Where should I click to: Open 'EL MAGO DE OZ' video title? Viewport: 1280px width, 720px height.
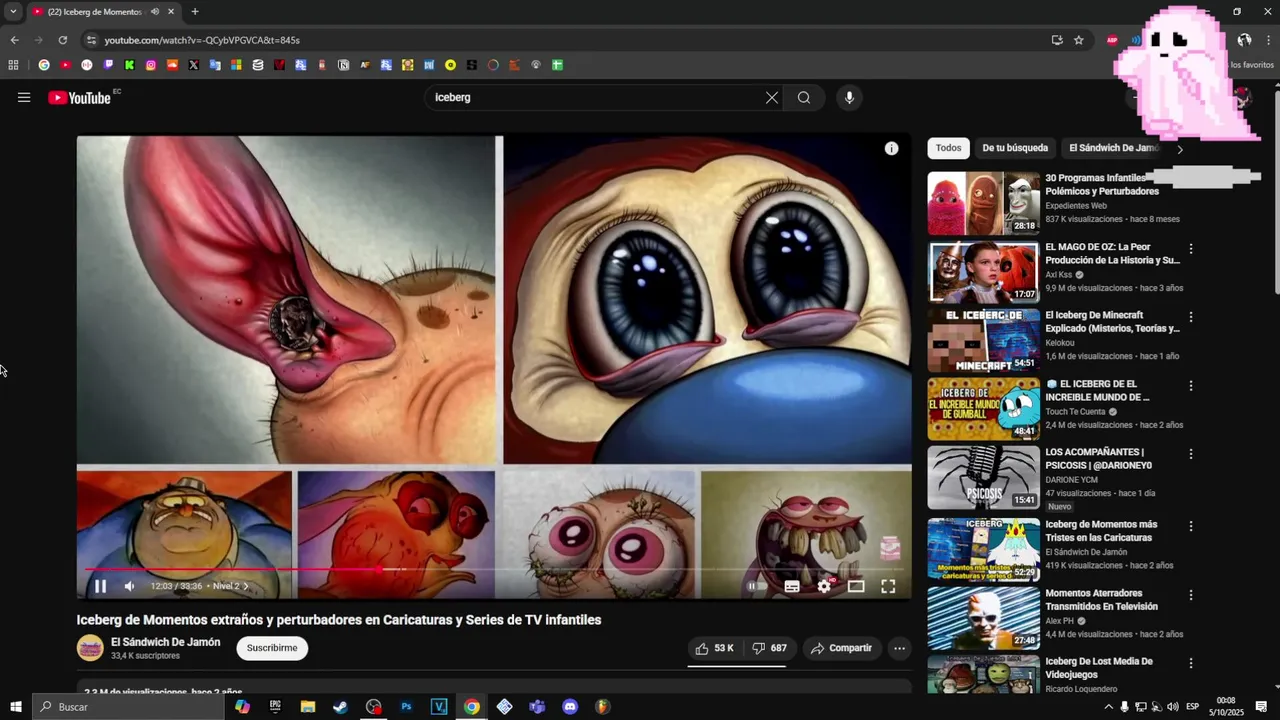(1113, 253)
